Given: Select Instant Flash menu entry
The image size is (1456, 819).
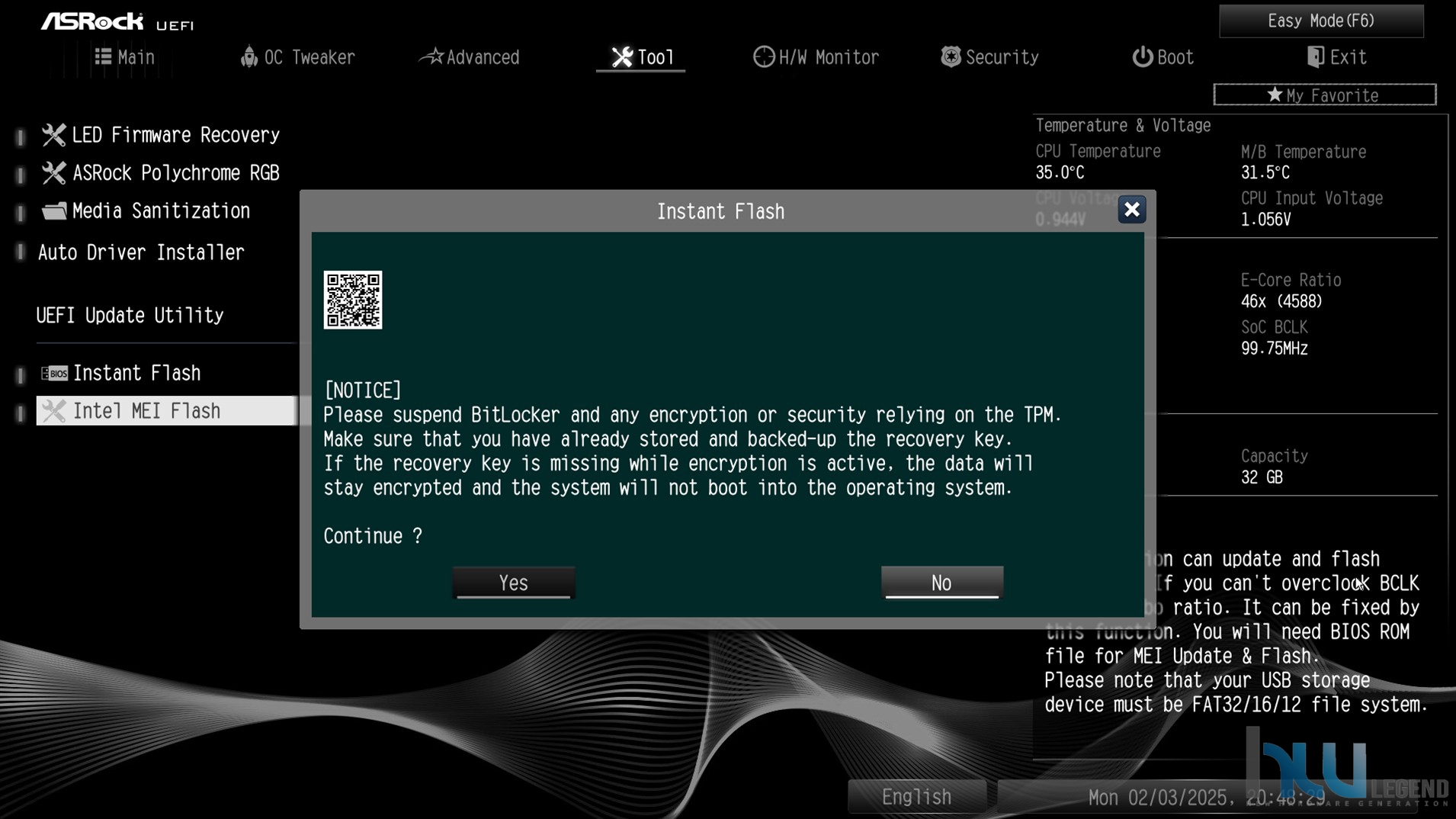Looking at the screenshot, I should [x=120, y=373].
